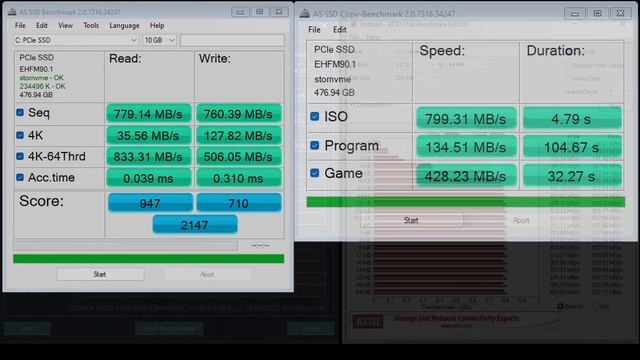Image resolution: width=640 pixels, height=360 pixels.
Task: Minimize the AS SSD Benchmark window
Action: coord(240,12)
